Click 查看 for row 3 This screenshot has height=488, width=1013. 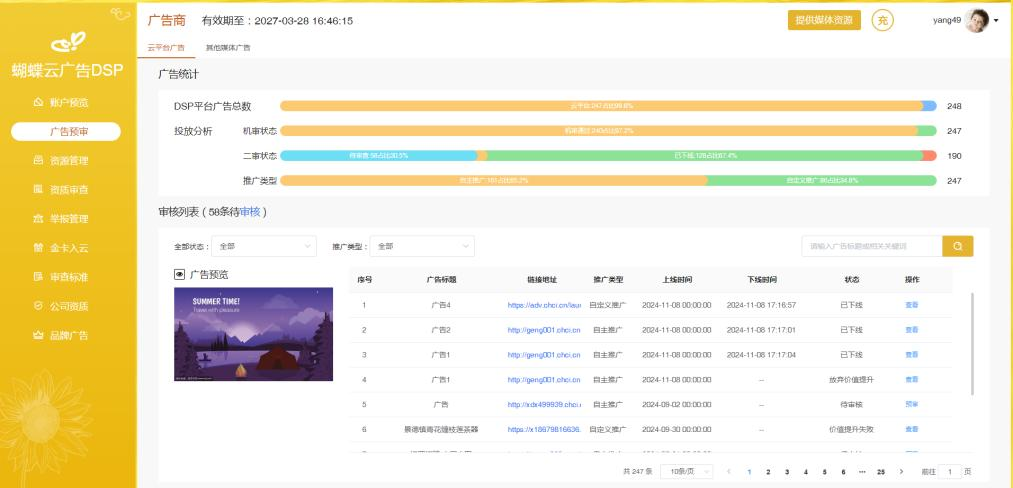coord(912,355)
